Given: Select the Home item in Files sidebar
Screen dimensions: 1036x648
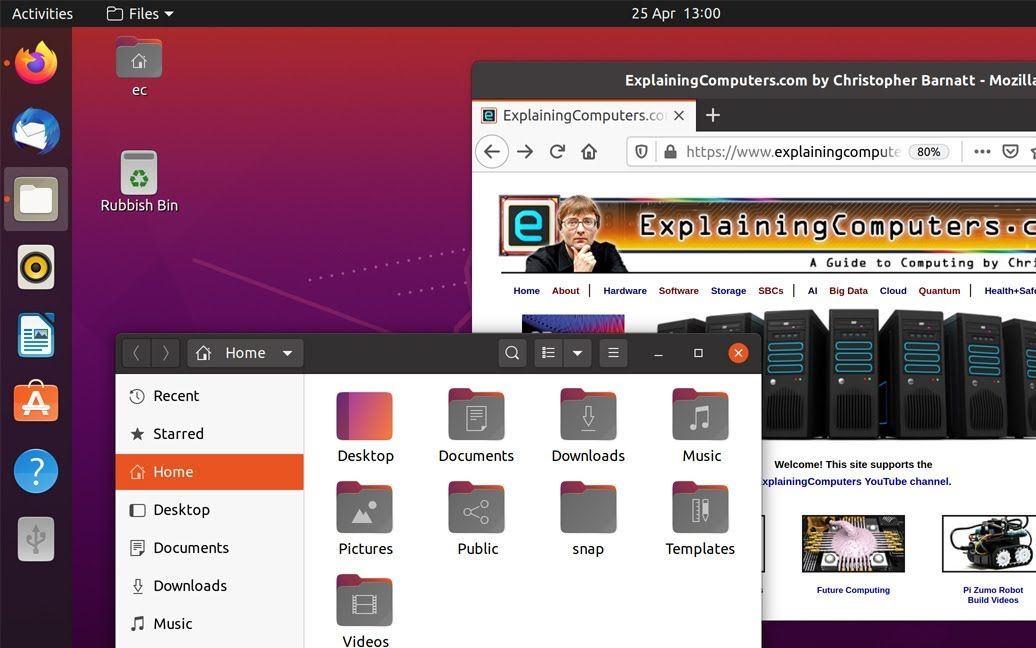Looking at the screenshot, I should pyautogui.click(x=173, y=471).
